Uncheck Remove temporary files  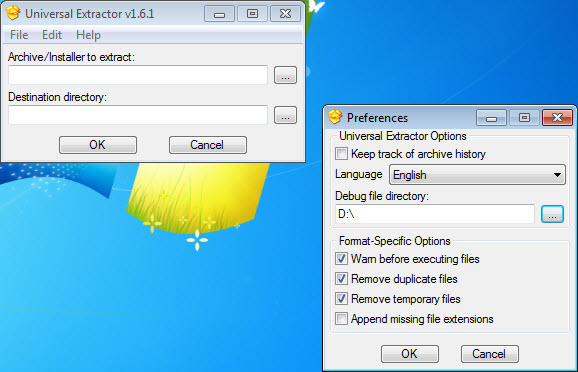click(341, 299)
